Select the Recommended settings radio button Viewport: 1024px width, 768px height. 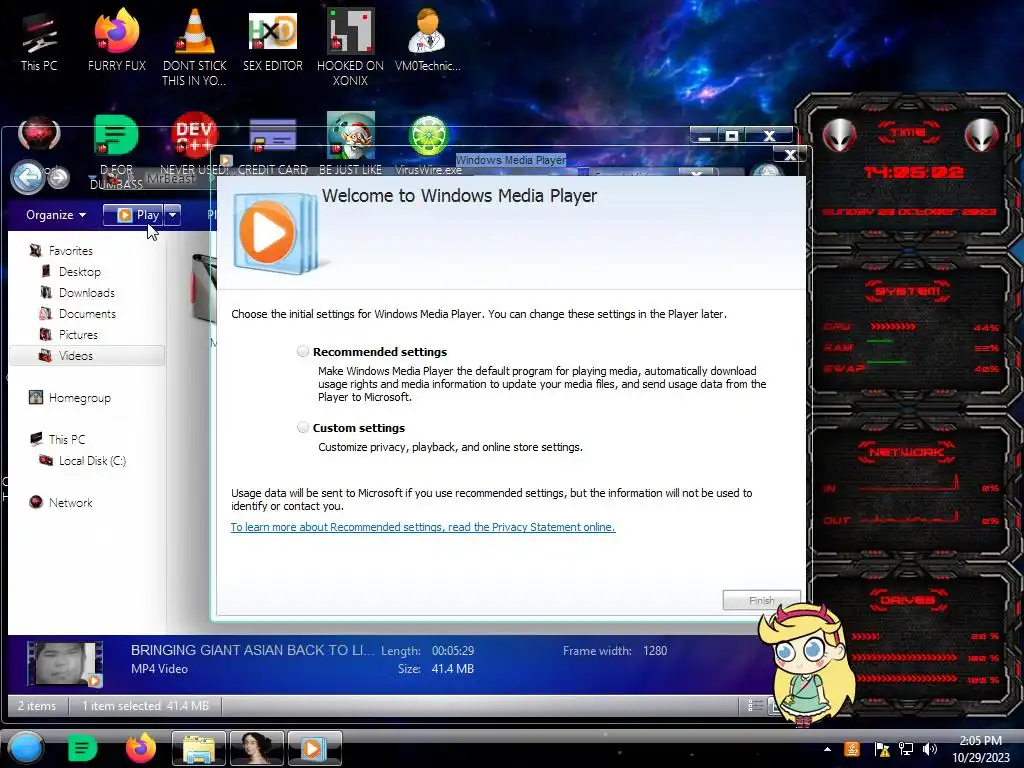tap(302, 351)
